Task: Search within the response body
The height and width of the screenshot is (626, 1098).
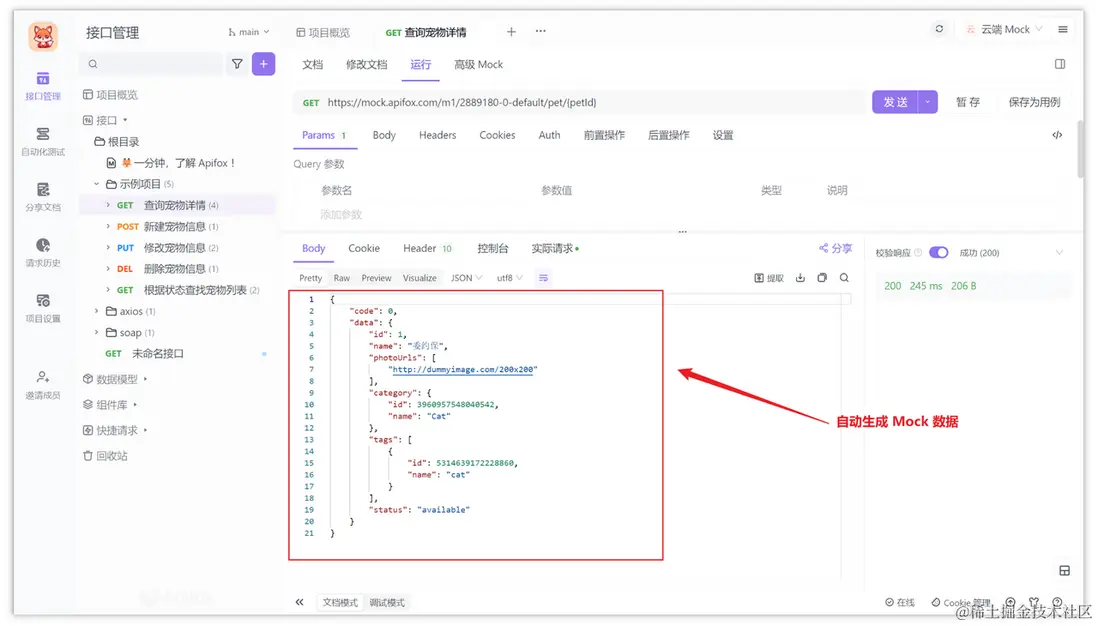Action: 845,278
